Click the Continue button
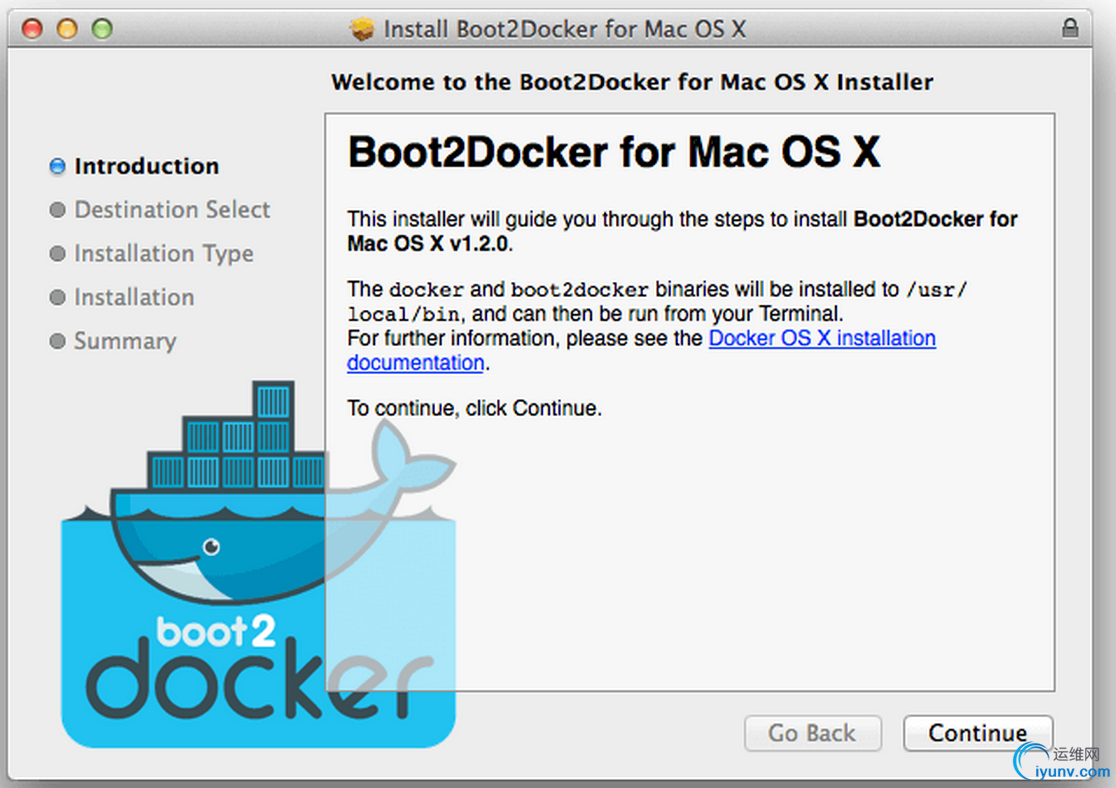 pos(977,732)
